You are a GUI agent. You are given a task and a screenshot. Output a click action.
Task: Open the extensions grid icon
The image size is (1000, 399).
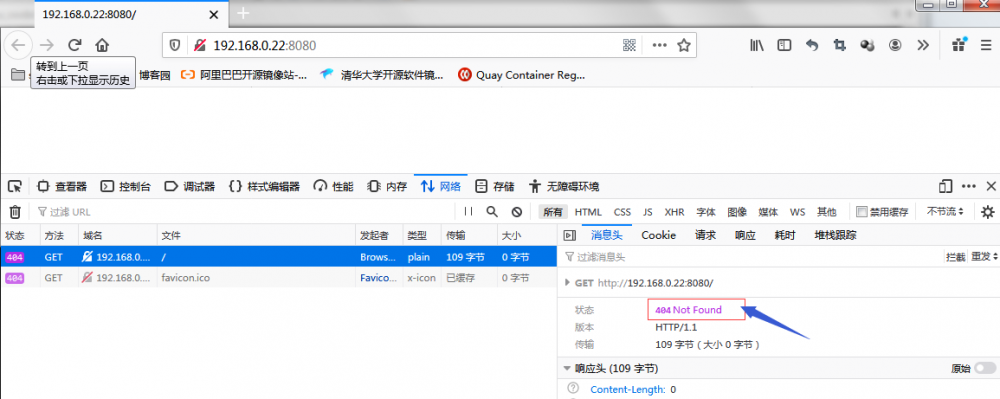click(959, 45)
